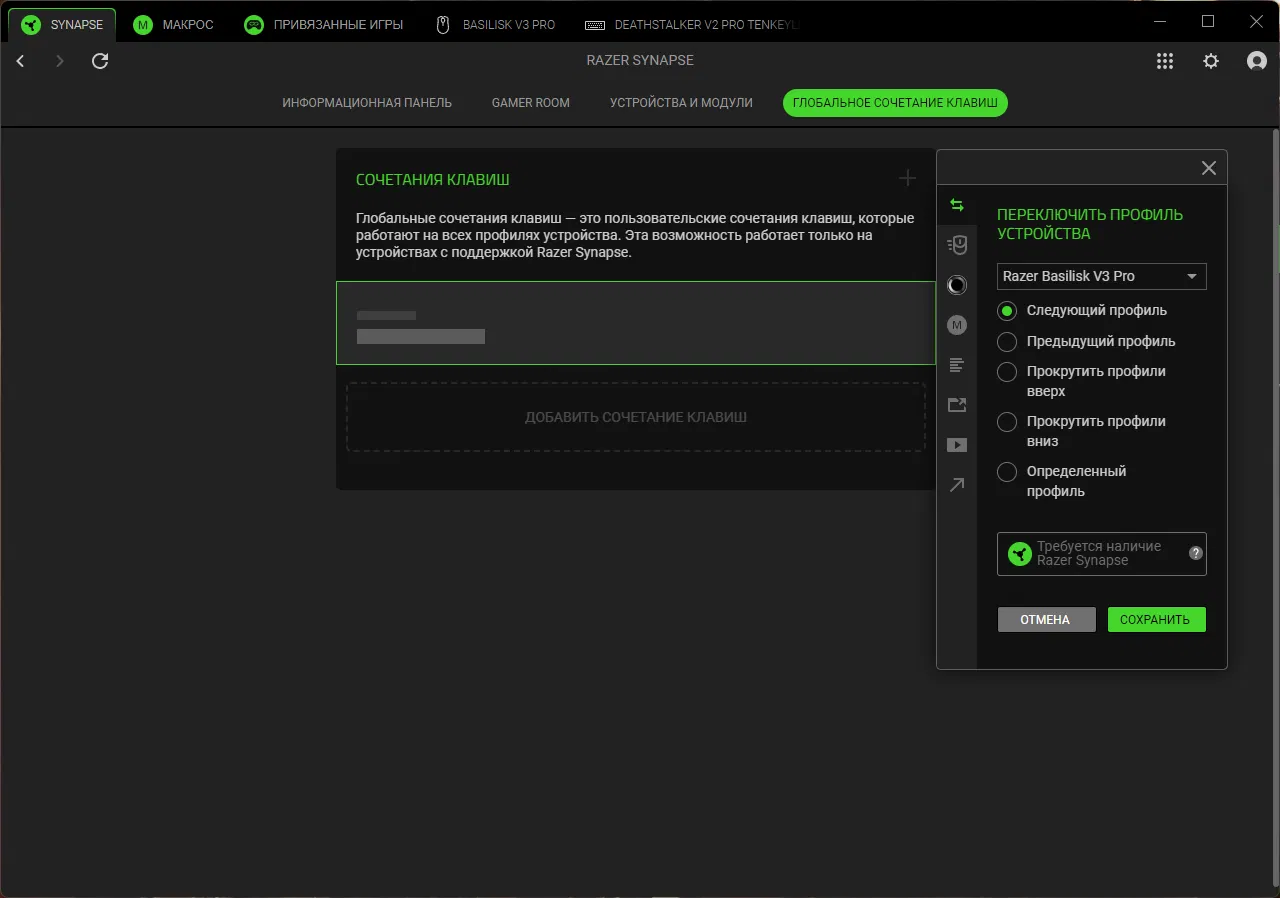1280x898 pixels.
Task: Close the shortcut assignment panel
Action: click(x=1209, y=168)
